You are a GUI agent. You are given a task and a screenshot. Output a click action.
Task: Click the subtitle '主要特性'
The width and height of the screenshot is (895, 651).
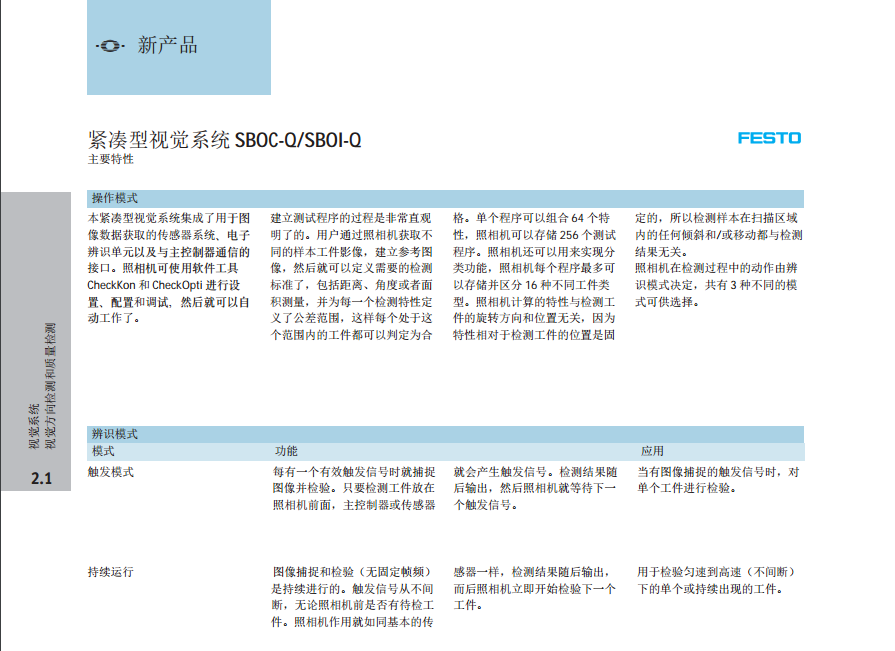110,159
